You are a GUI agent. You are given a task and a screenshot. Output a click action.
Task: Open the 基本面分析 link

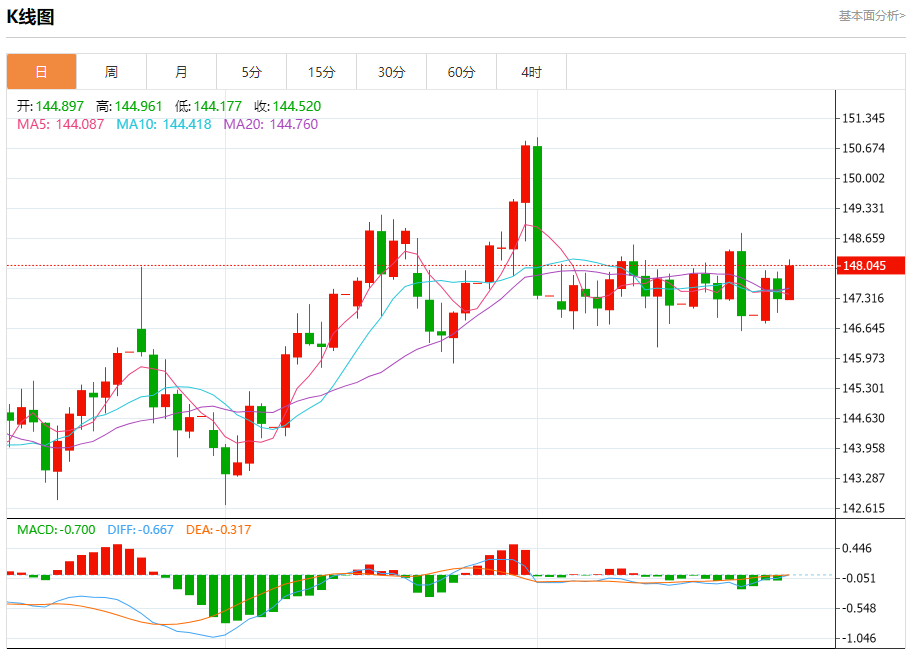[x=871, y=16]
